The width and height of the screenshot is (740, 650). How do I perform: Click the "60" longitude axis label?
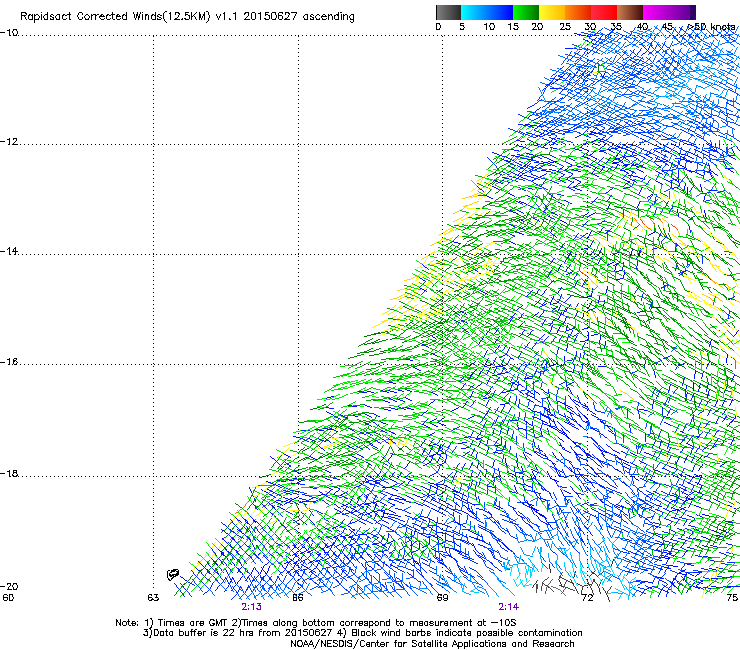[8, 598]
